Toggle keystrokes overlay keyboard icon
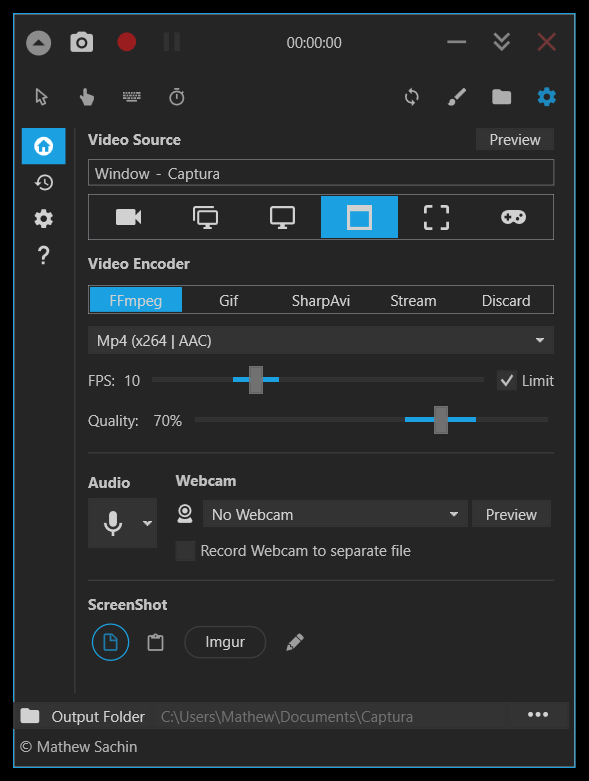This screenshot has height=781, width=589. pos(131,97)
